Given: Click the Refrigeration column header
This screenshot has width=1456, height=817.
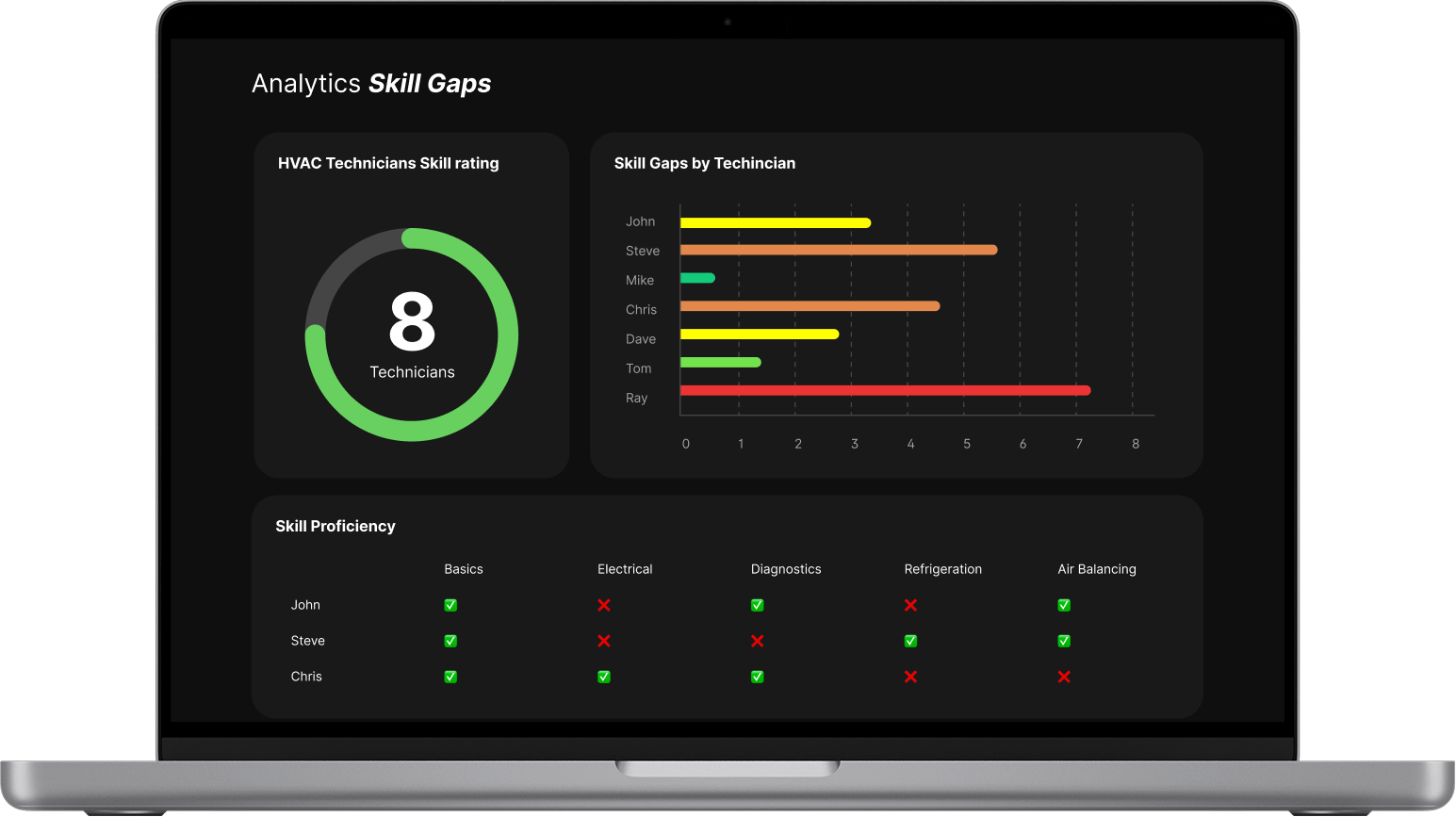Looking at the screenshot, I should (x=943, y=569).
